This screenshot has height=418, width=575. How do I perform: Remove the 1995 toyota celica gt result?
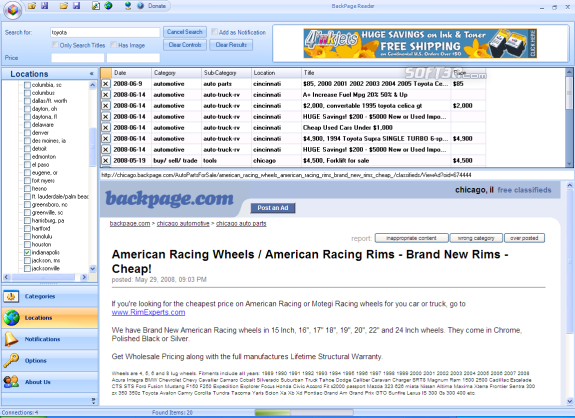click(x=106, y=106)
